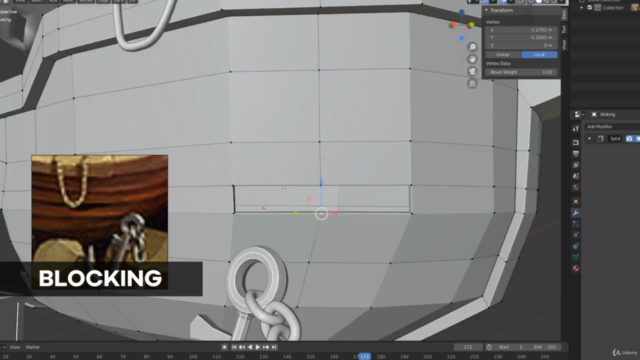Open the Render properties tab icon
Viewport: 640px width, 360px height.
(x=576, y=142)
